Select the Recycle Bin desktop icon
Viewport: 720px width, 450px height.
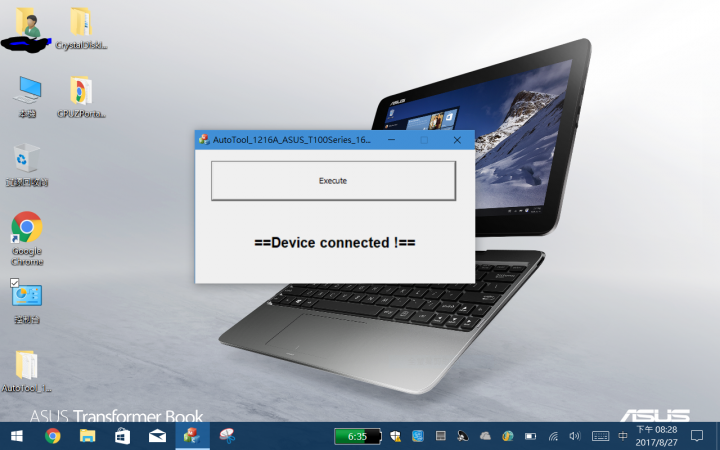[x=27, y=165]
